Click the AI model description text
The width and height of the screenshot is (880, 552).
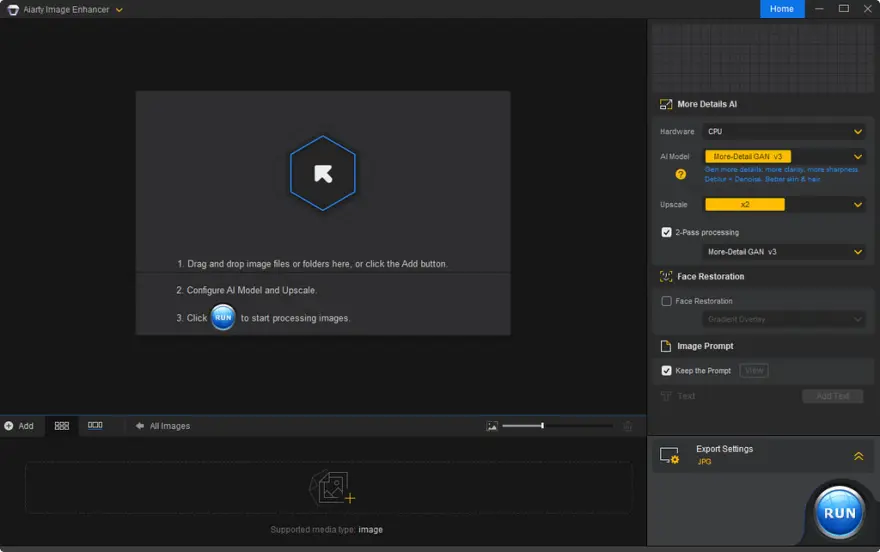[x=781, y=174]
